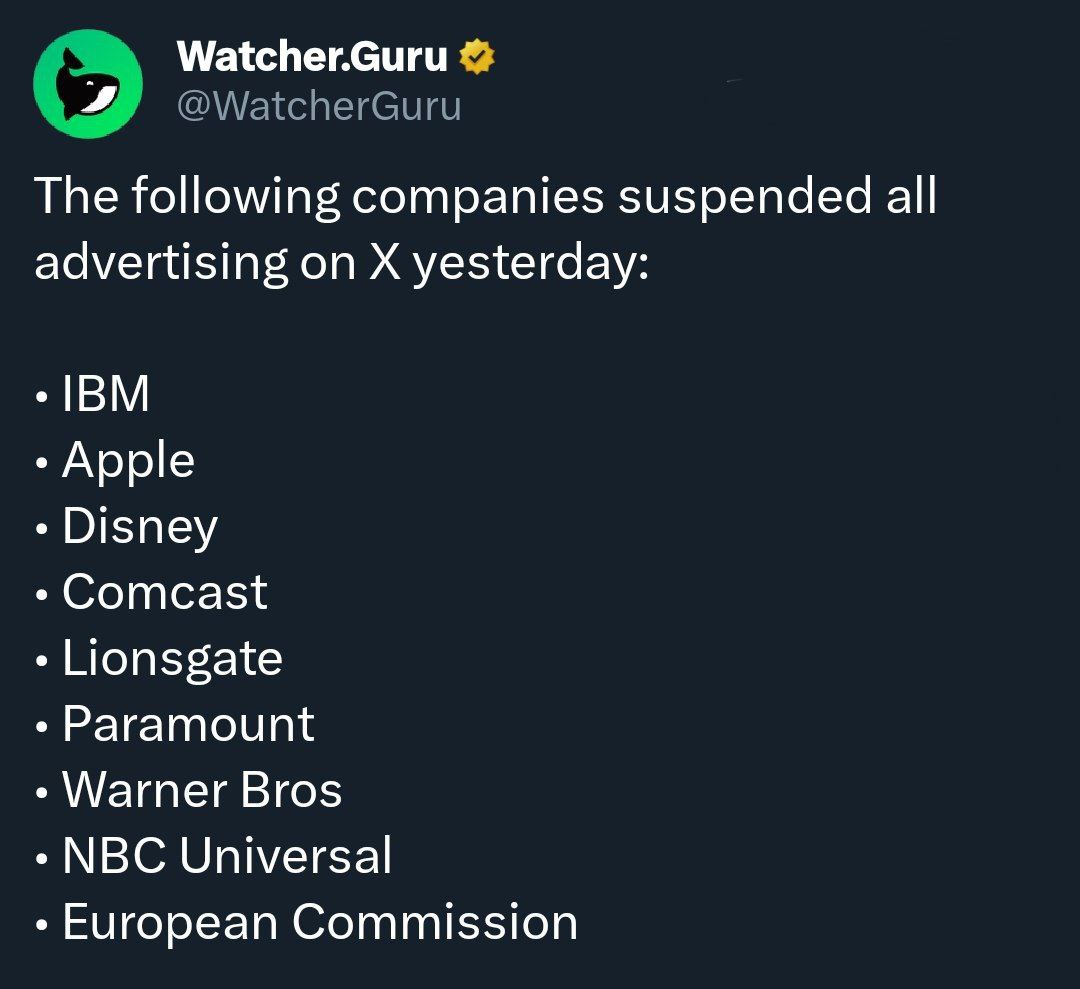Select the Warner Bros list entry
This screenshot has width=1080, height=989.
point(202,790)
